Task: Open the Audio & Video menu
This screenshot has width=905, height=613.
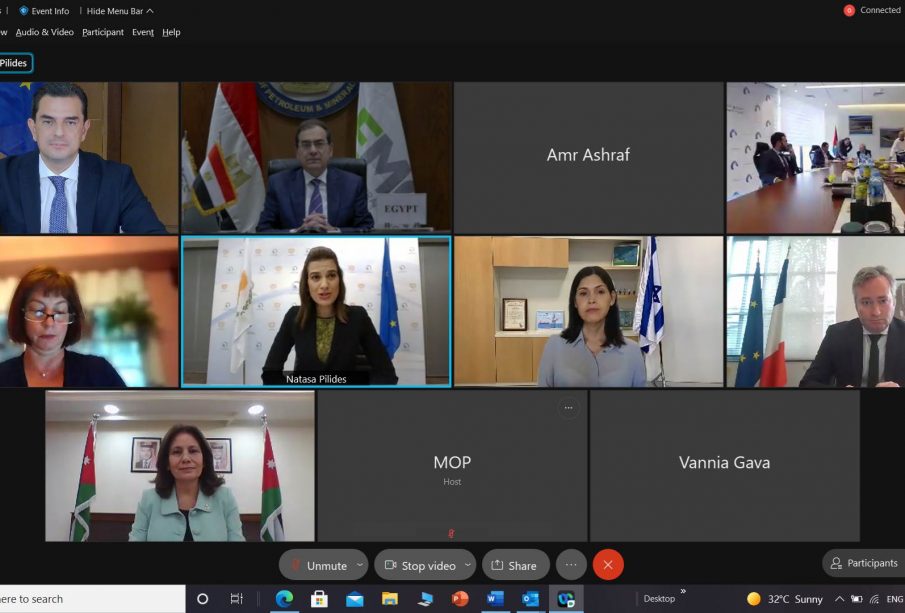Action: [x=45, y=32]
